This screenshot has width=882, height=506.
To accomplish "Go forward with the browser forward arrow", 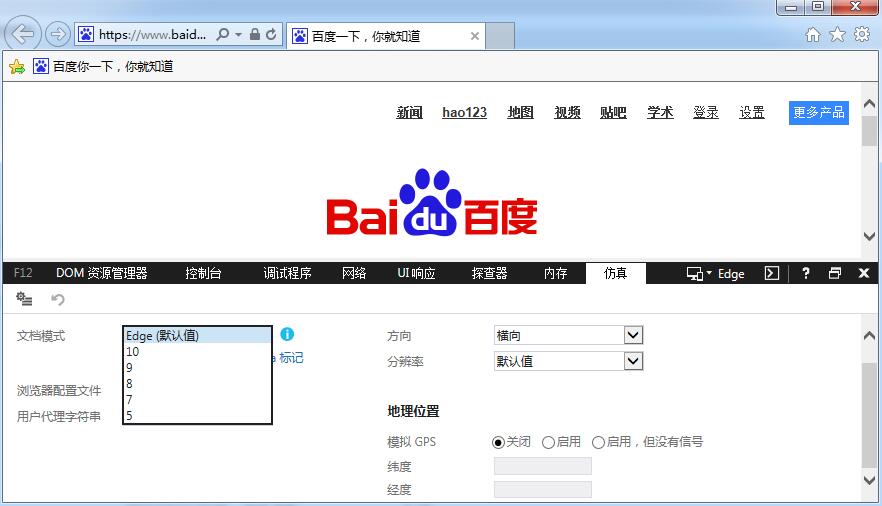I will pos(57,35).
